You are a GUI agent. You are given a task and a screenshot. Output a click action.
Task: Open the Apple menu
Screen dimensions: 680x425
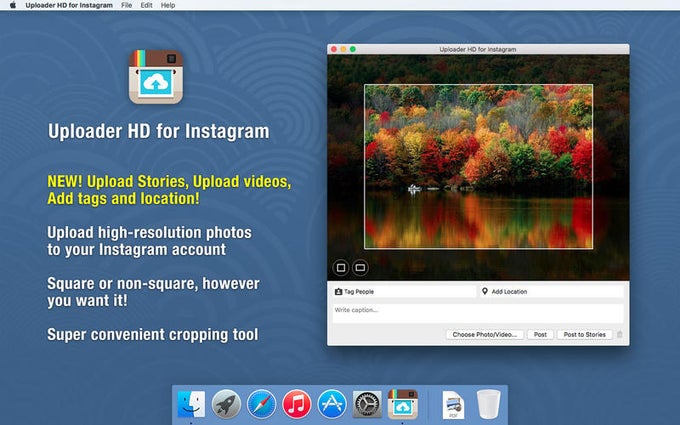[13, 5]
